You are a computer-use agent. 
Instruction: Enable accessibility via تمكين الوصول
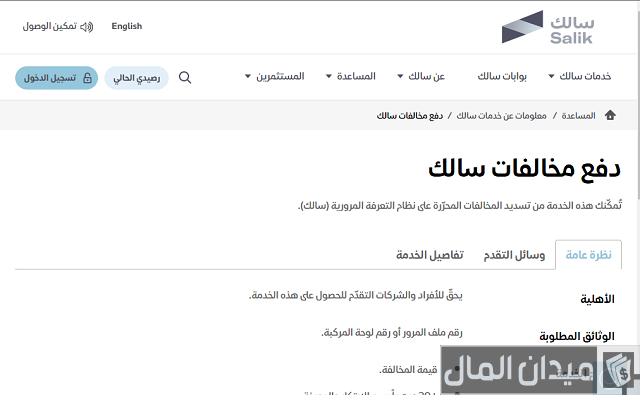(58, 27)
